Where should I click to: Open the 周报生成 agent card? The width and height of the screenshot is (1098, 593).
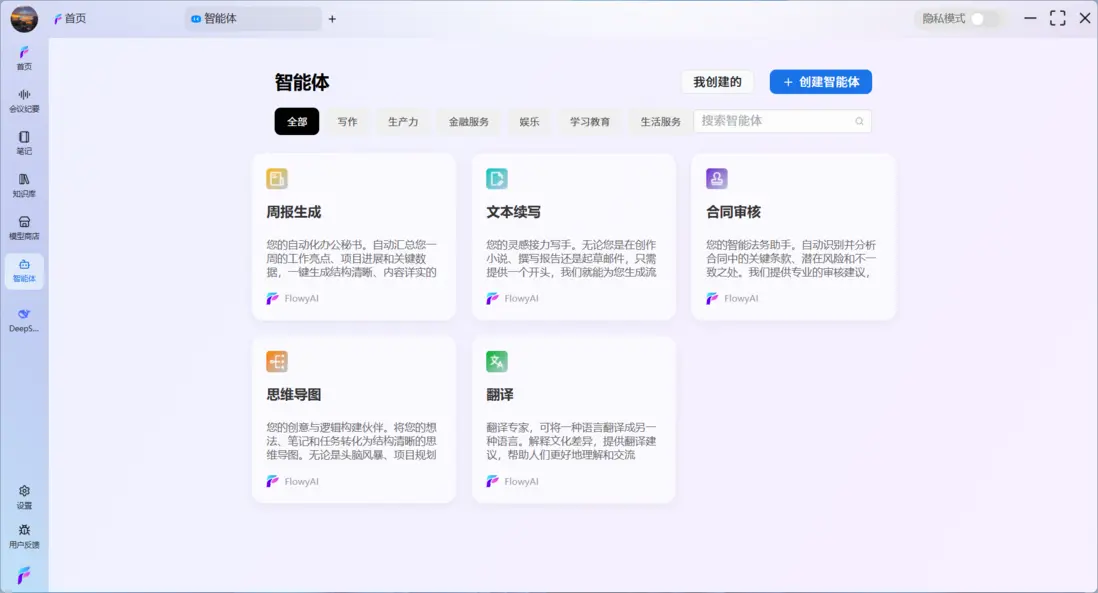point(354,236)
